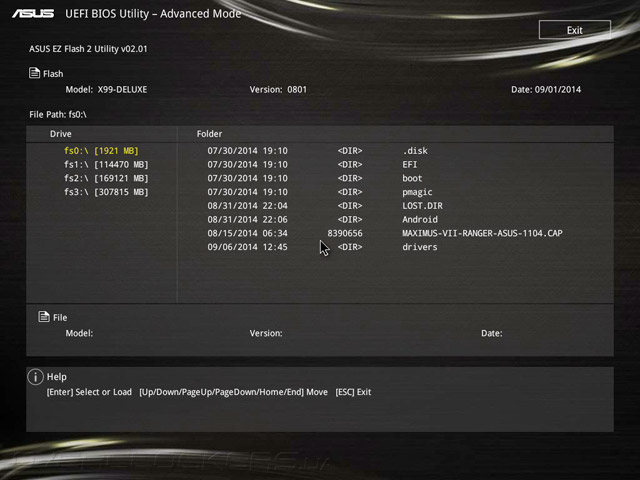The height and width of the screenshot is (480, 640).
Task: Click date 08/31/2014 22:06
Action: (x=247, y=220)
